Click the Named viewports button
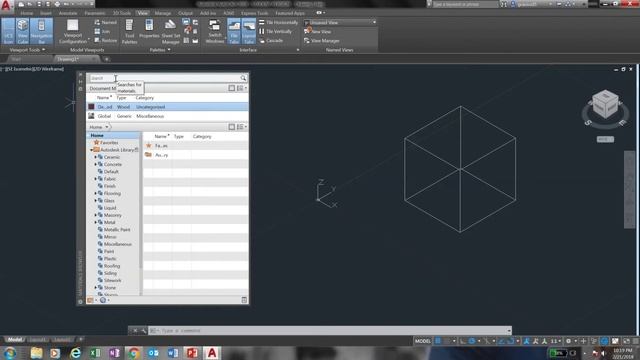The width and height of the screenshot is (640, 360). pos(105,22)
